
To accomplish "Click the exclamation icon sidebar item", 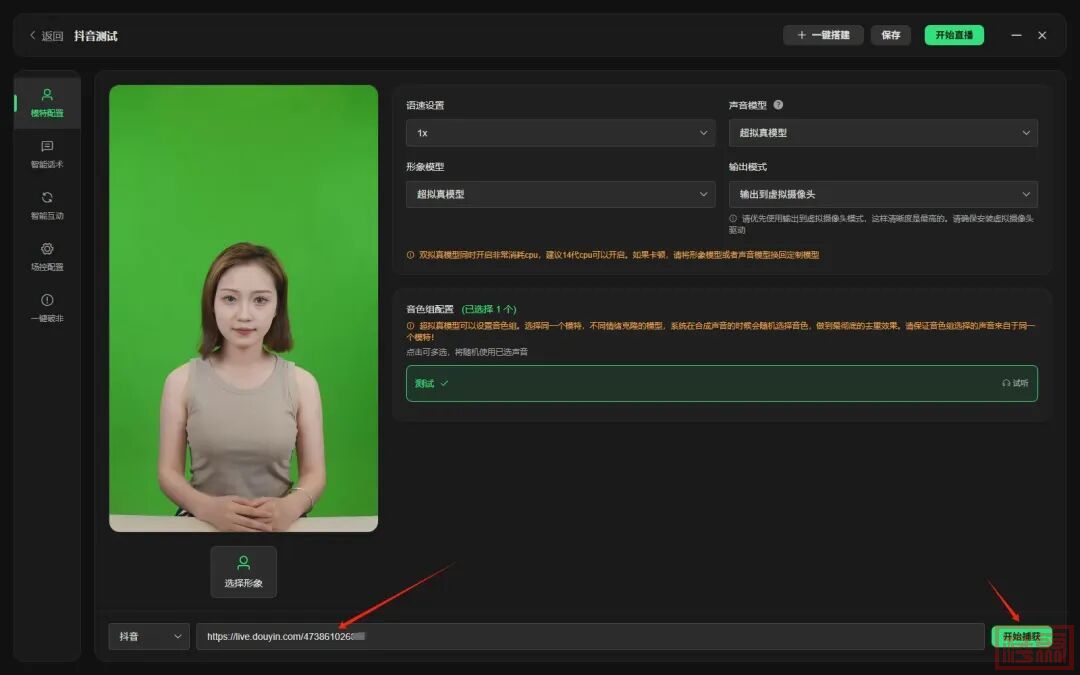I will tap(47, 307).
